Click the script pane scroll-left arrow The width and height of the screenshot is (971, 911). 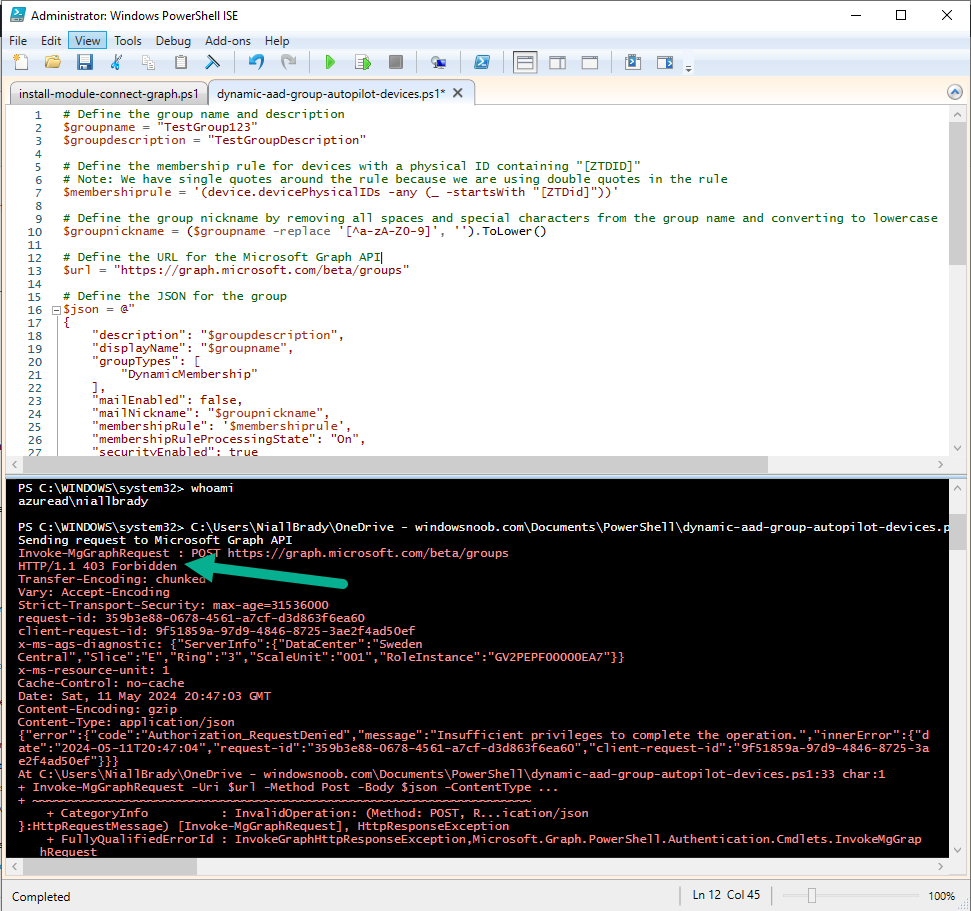15,464
